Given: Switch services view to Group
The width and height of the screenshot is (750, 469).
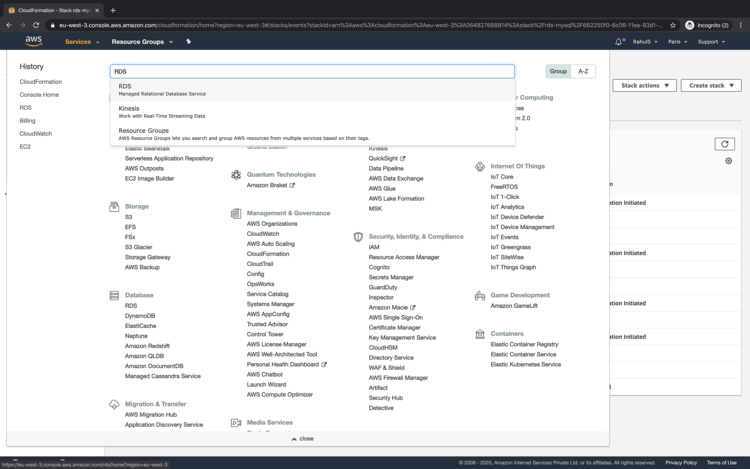Looking at the screenshot, I should pyautogui.click(x=558, y=71).
